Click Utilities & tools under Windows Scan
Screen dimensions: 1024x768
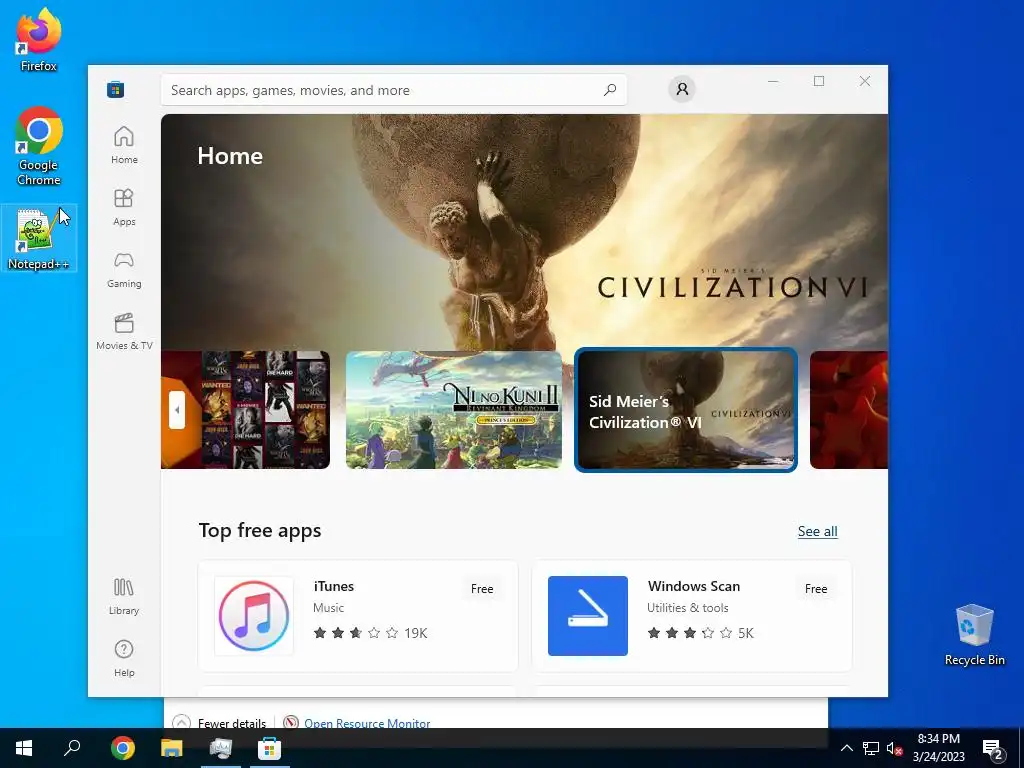pos(688,608)
